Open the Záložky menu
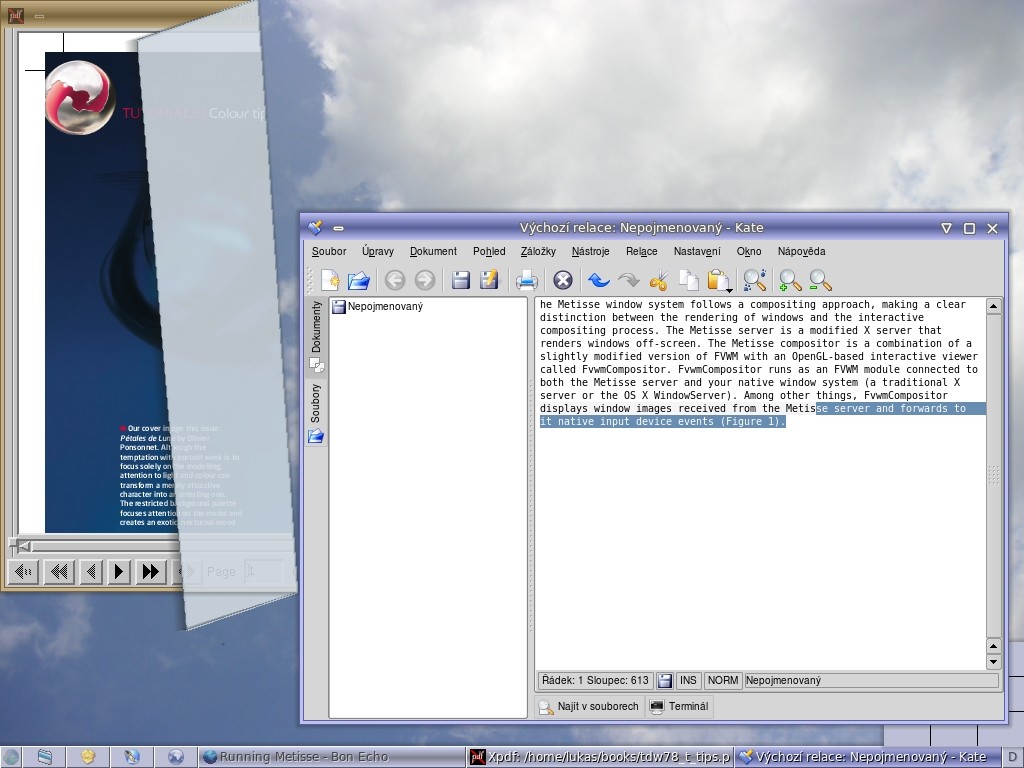The width and height of the screenshot is (1024, 768). (538, 251)
